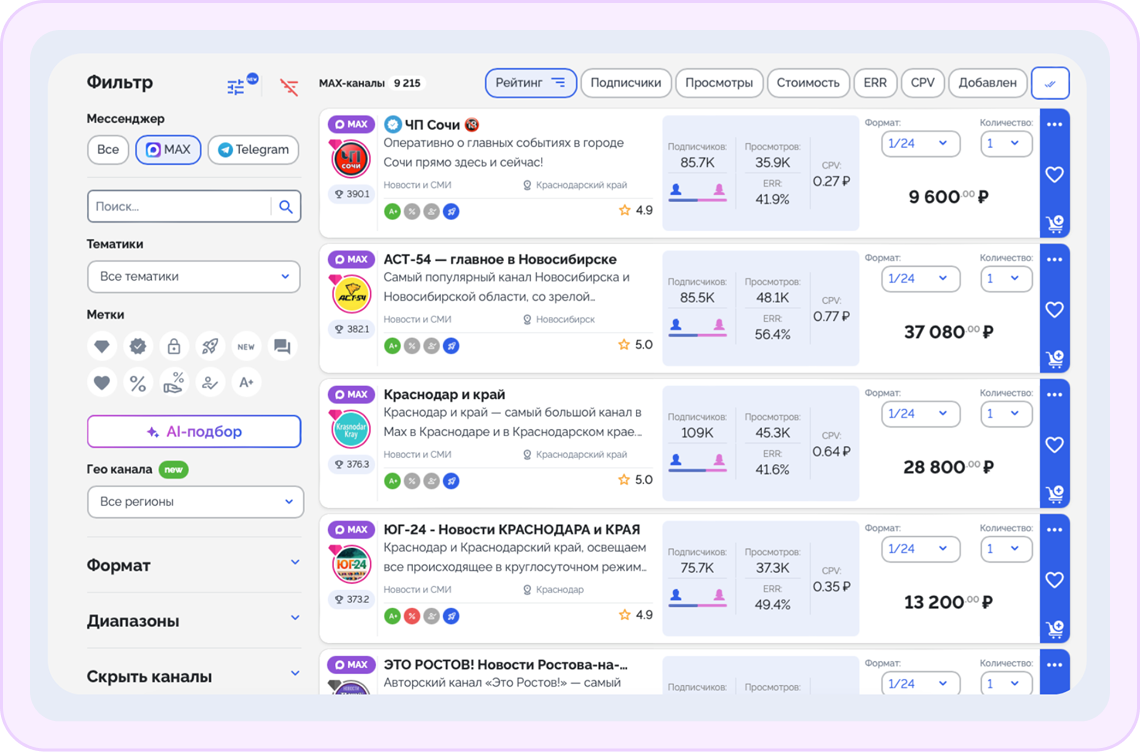Add ЧП Сочи to favorites
This screenshot has height=752, width=1140.
point(1054,175)
